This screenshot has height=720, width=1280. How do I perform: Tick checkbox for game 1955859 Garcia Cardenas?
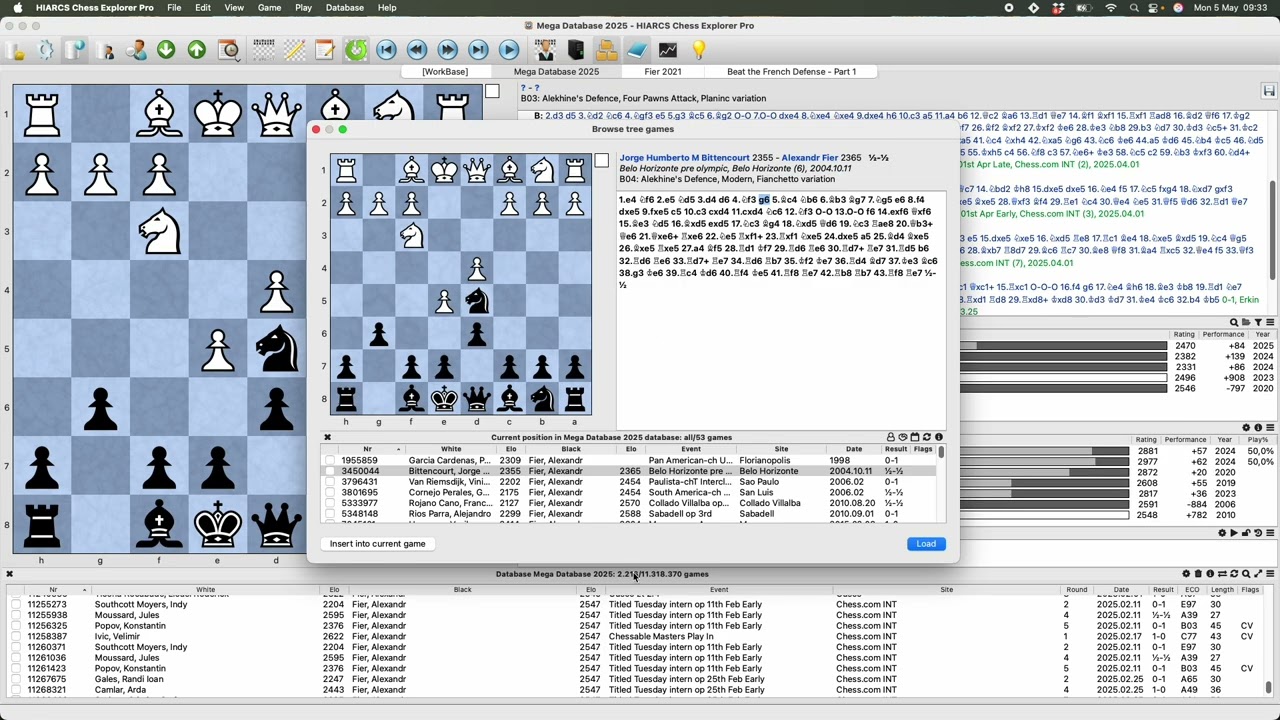[330, 461]
